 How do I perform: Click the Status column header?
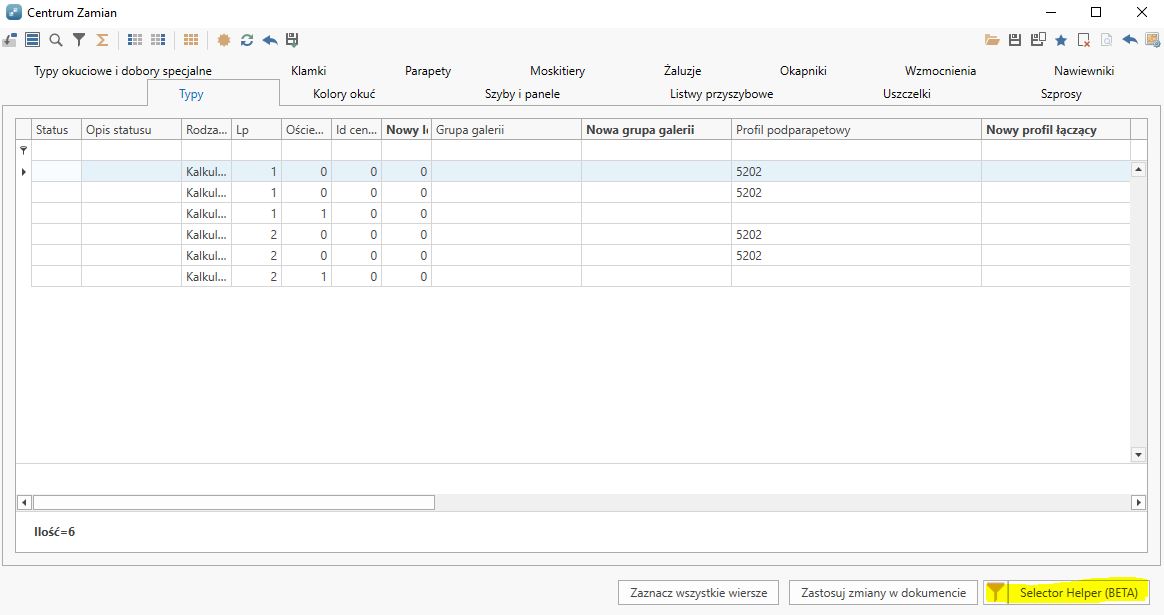tap(56, 129)
